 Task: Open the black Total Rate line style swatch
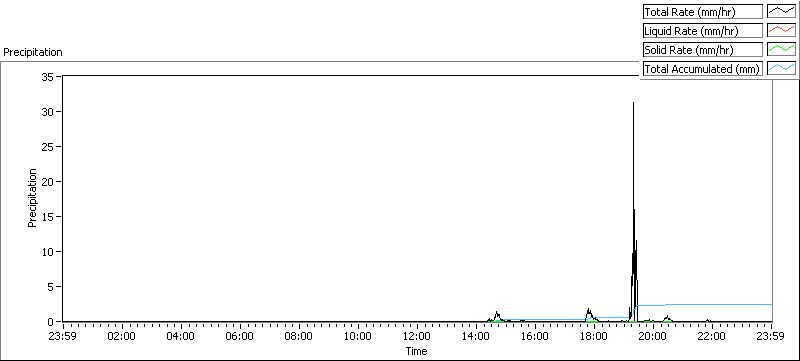click(x=781, y=12)
